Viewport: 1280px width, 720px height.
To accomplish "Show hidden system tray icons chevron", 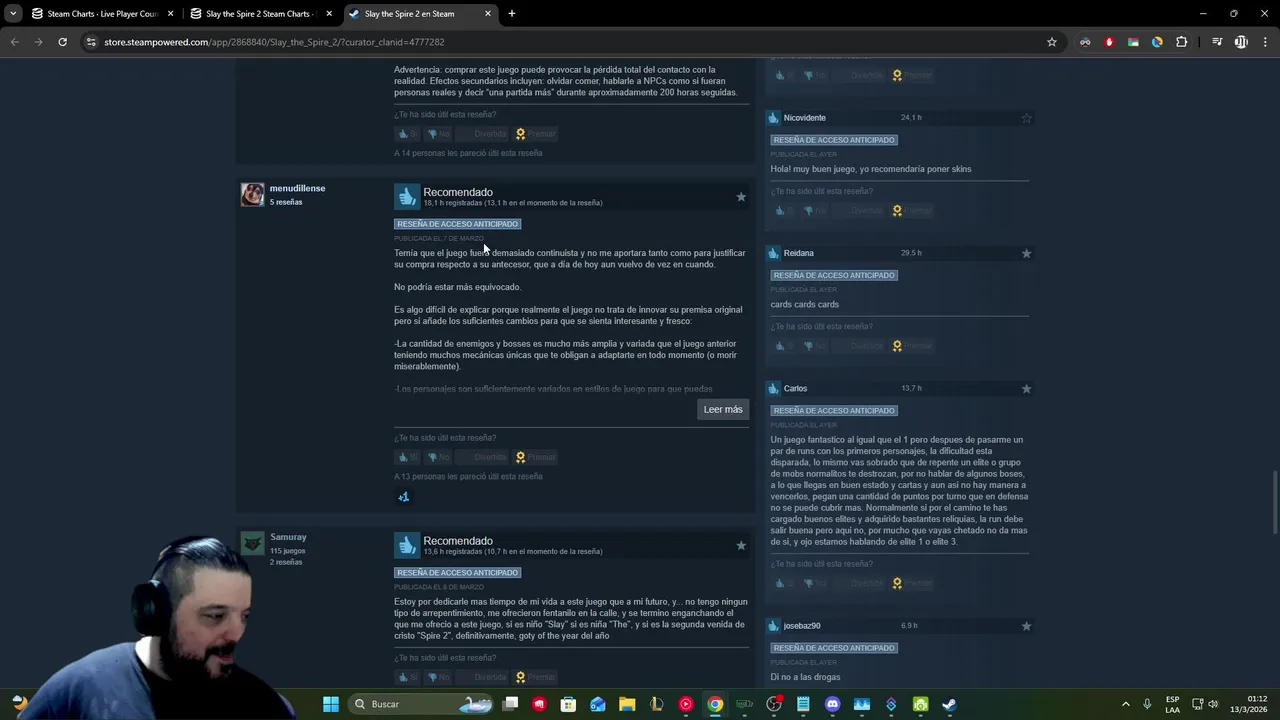I will (x=1125, y=704).
